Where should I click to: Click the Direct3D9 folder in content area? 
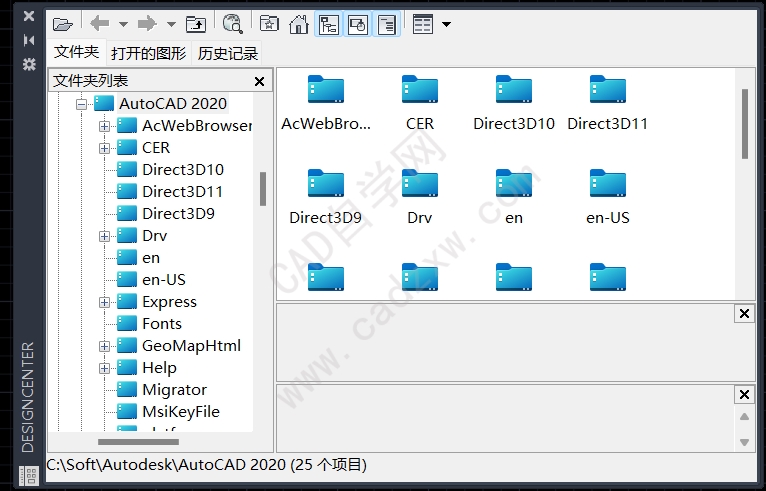click(326, 197)
